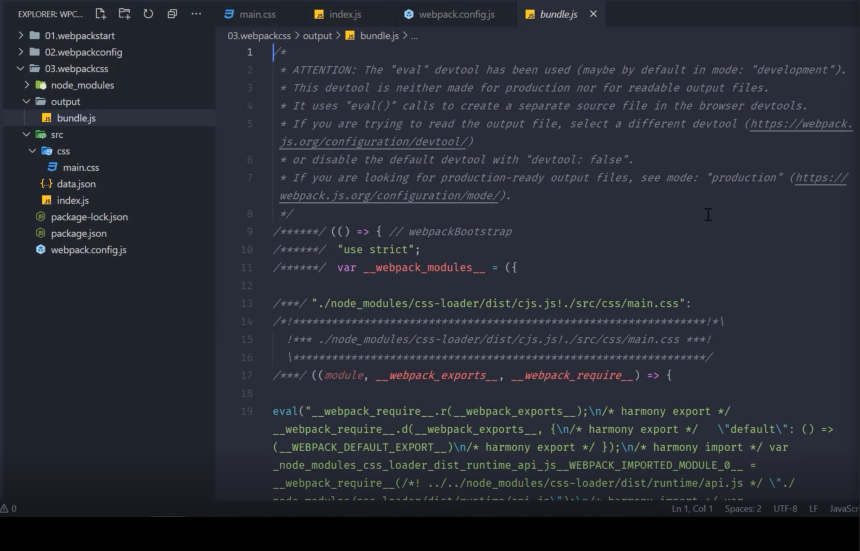Click __webpack_exports__ parameter on line 17
The width and height of the screenshot is (860, 551).
tap(437, 376)
